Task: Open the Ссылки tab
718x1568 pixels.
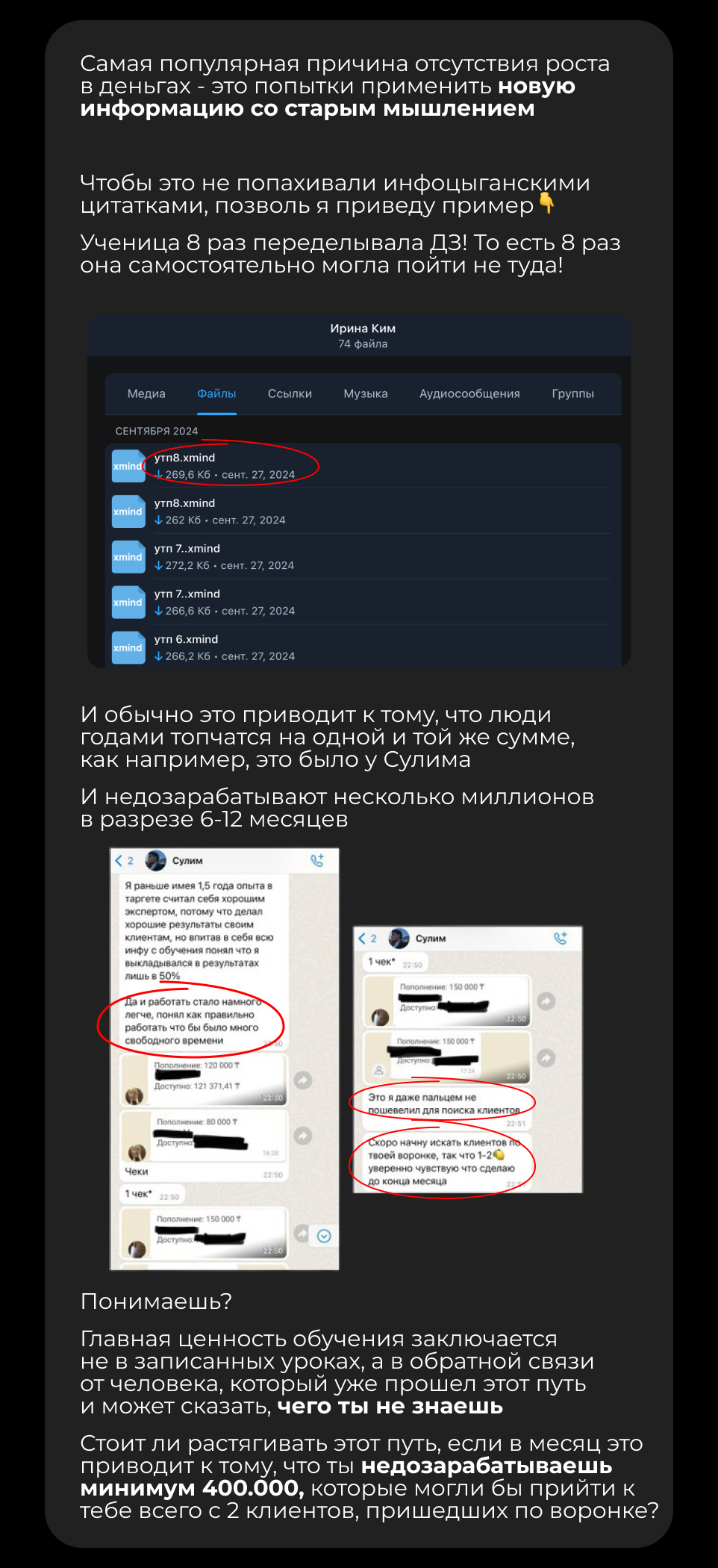Action: tap(290, 393)
